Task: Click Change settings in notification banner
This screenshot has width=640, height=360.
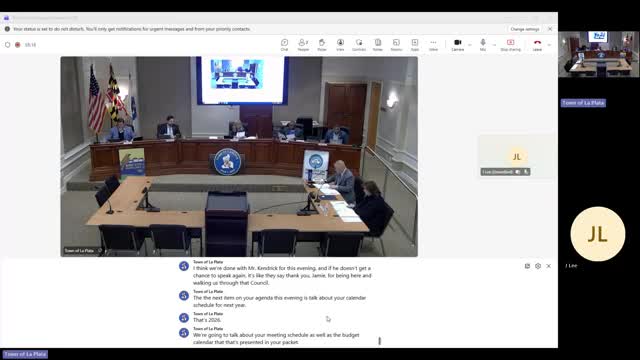Action: [x=525, y=29]
